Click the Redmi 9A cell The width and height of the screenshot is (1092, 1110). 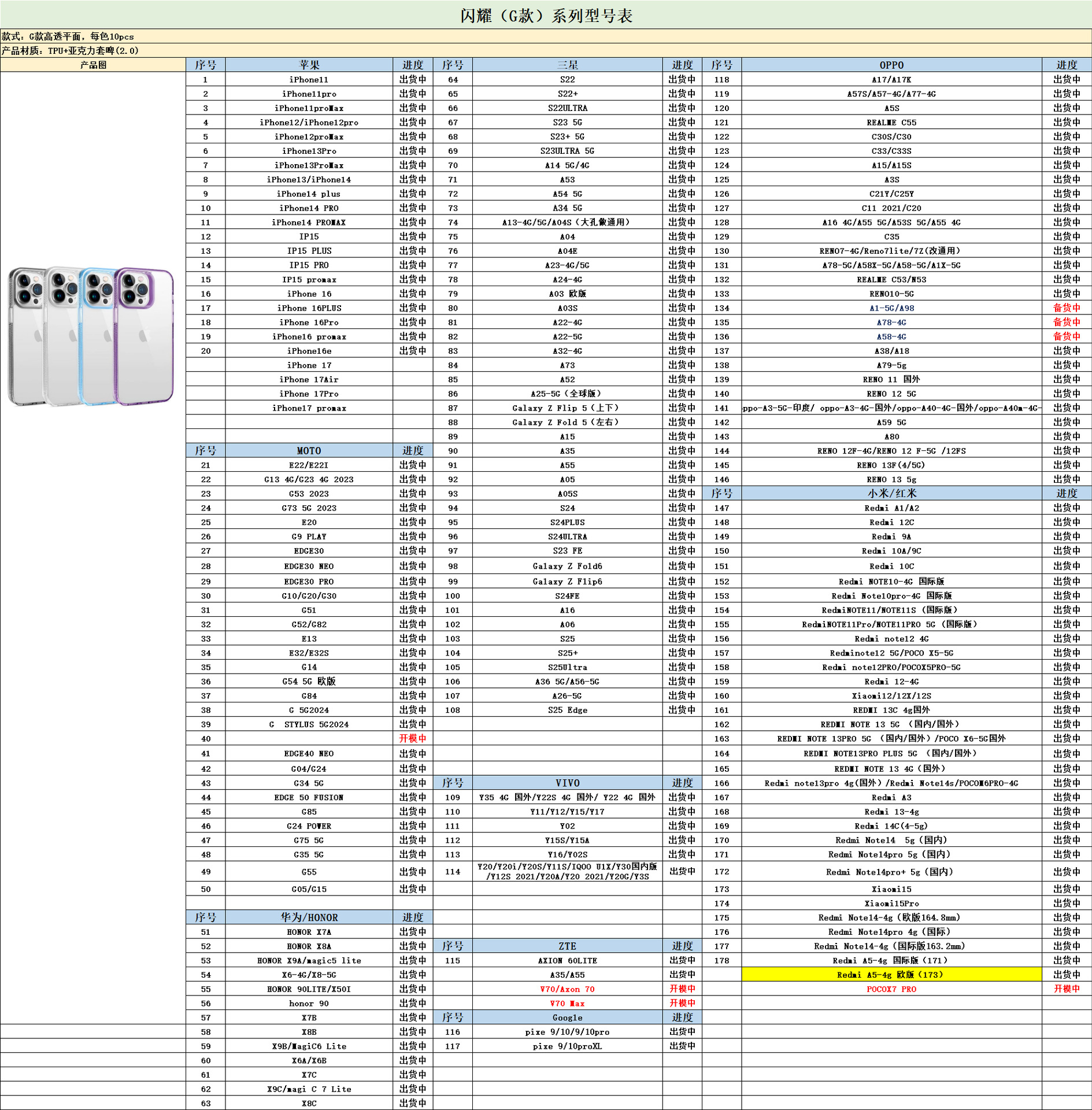click(891, 536)
